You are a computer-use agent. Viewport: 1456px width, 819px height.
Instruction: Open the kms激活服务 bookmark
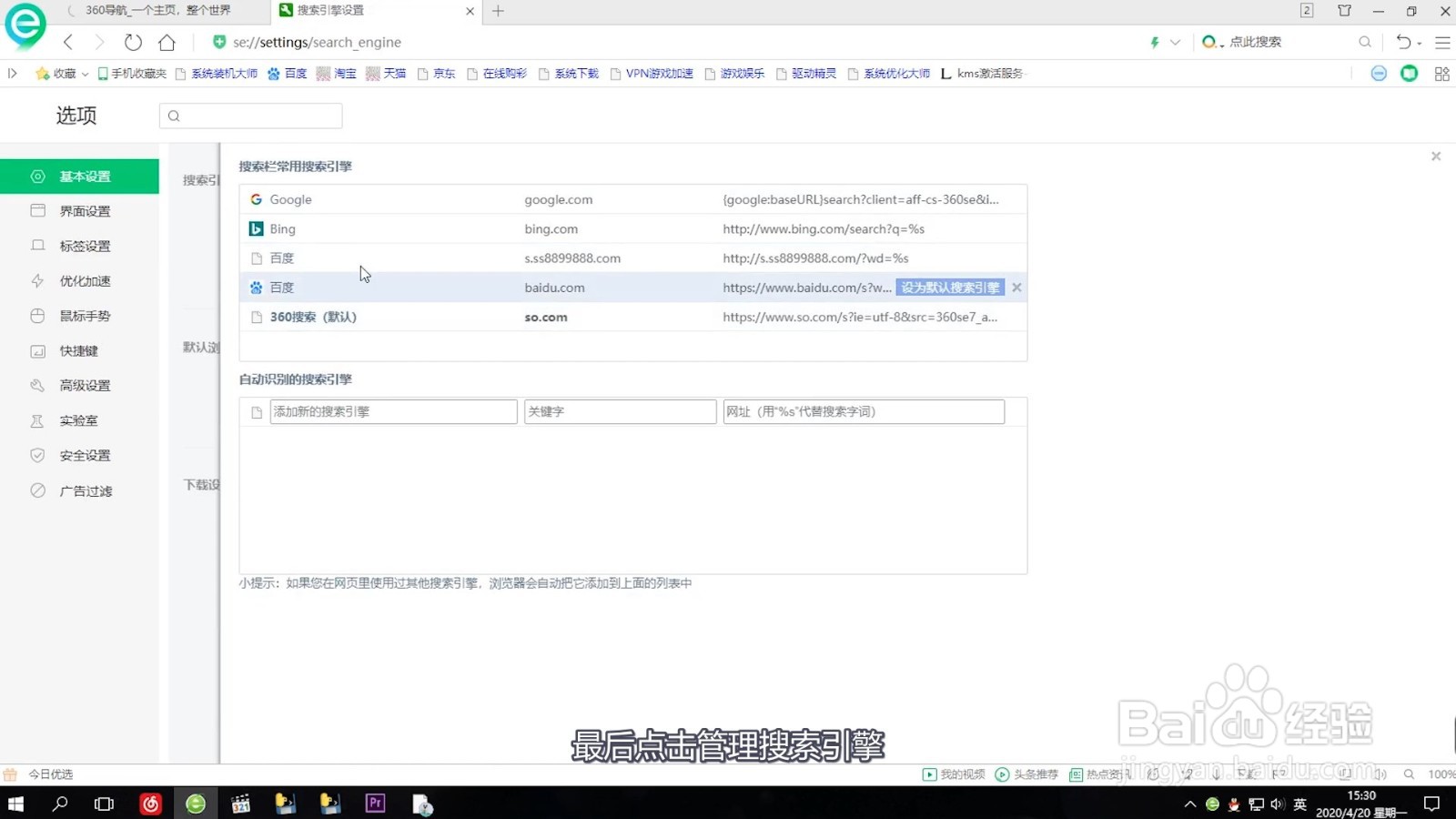983,74
